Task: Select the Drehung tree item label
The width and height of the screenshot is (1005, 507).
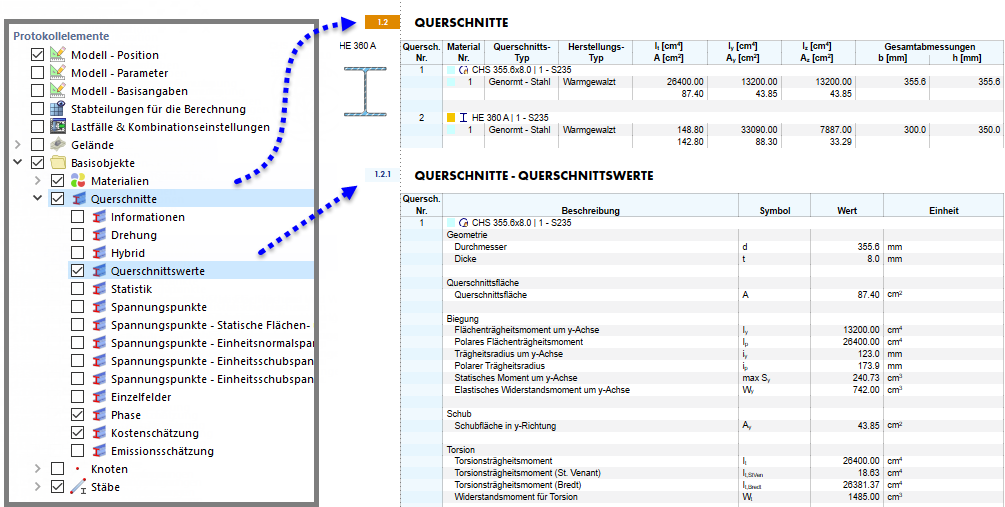Action: pos(133,235)
